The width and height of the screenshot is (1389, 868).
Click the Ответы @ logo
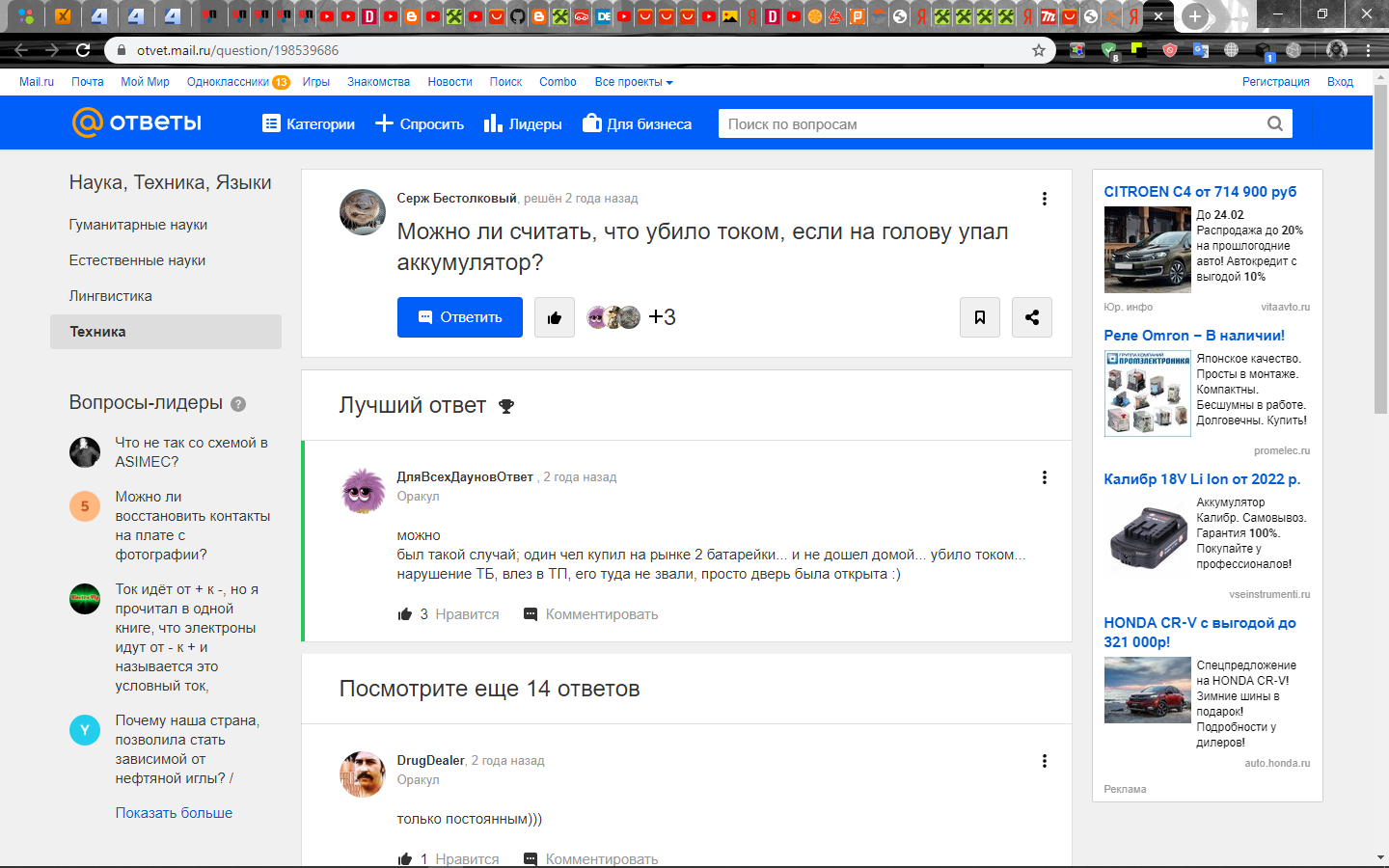(137, 122)
